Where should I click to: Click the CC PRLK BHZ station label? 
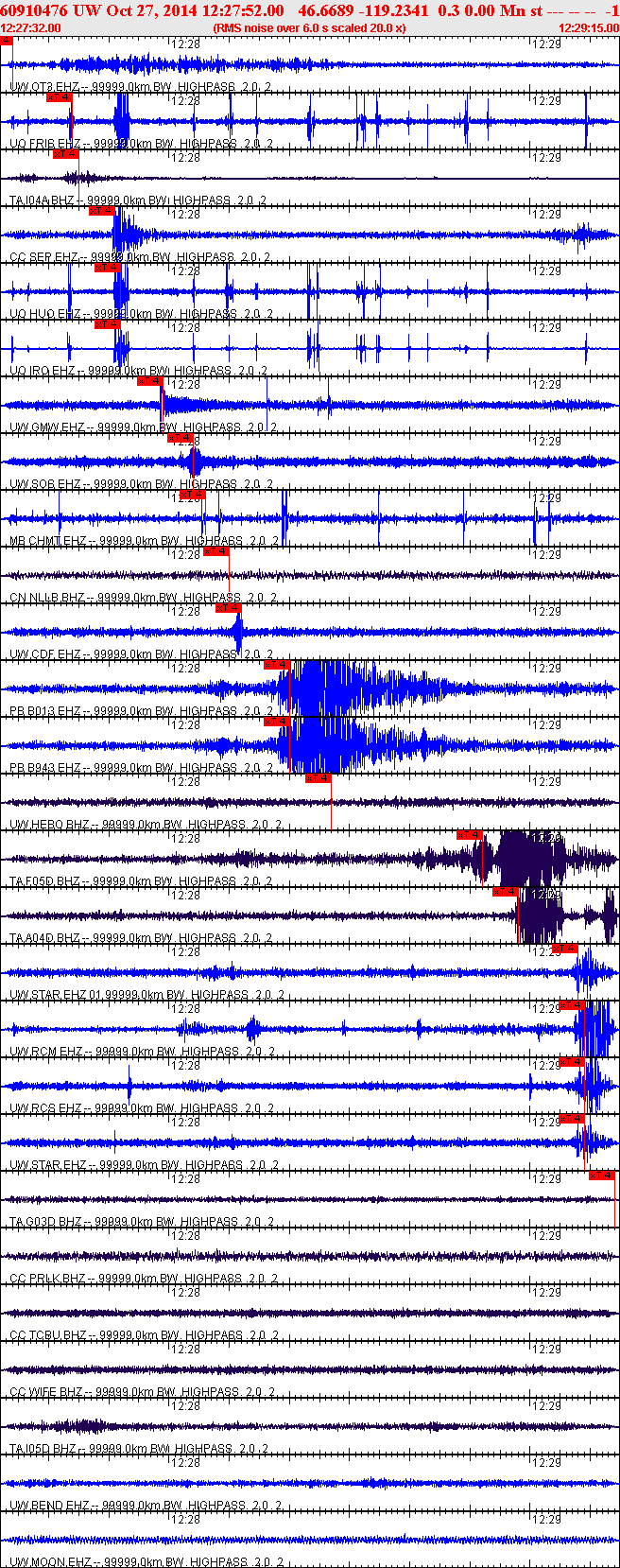click(144, 1279)
